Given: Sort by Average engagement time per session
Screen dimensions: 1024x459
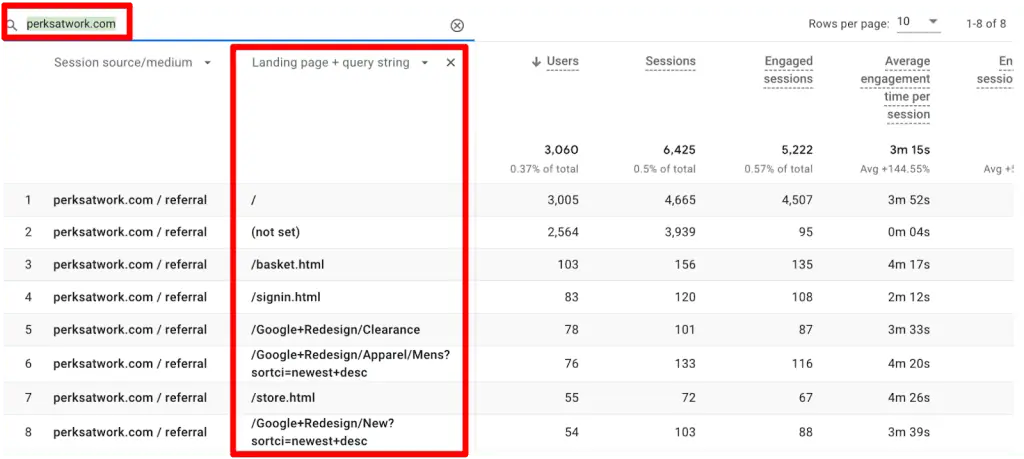Looking at the screenshot, I should [895, 88].
